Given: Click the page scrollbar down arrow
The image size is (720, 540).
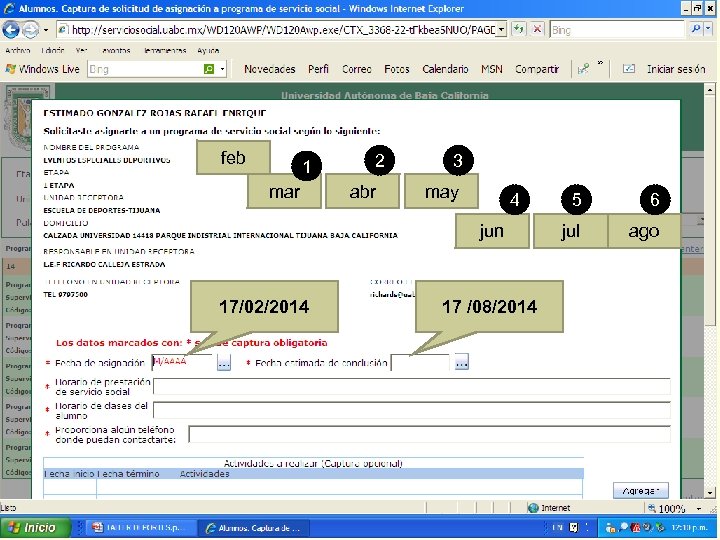Looking at the screenshot, I should pos(709,492).
